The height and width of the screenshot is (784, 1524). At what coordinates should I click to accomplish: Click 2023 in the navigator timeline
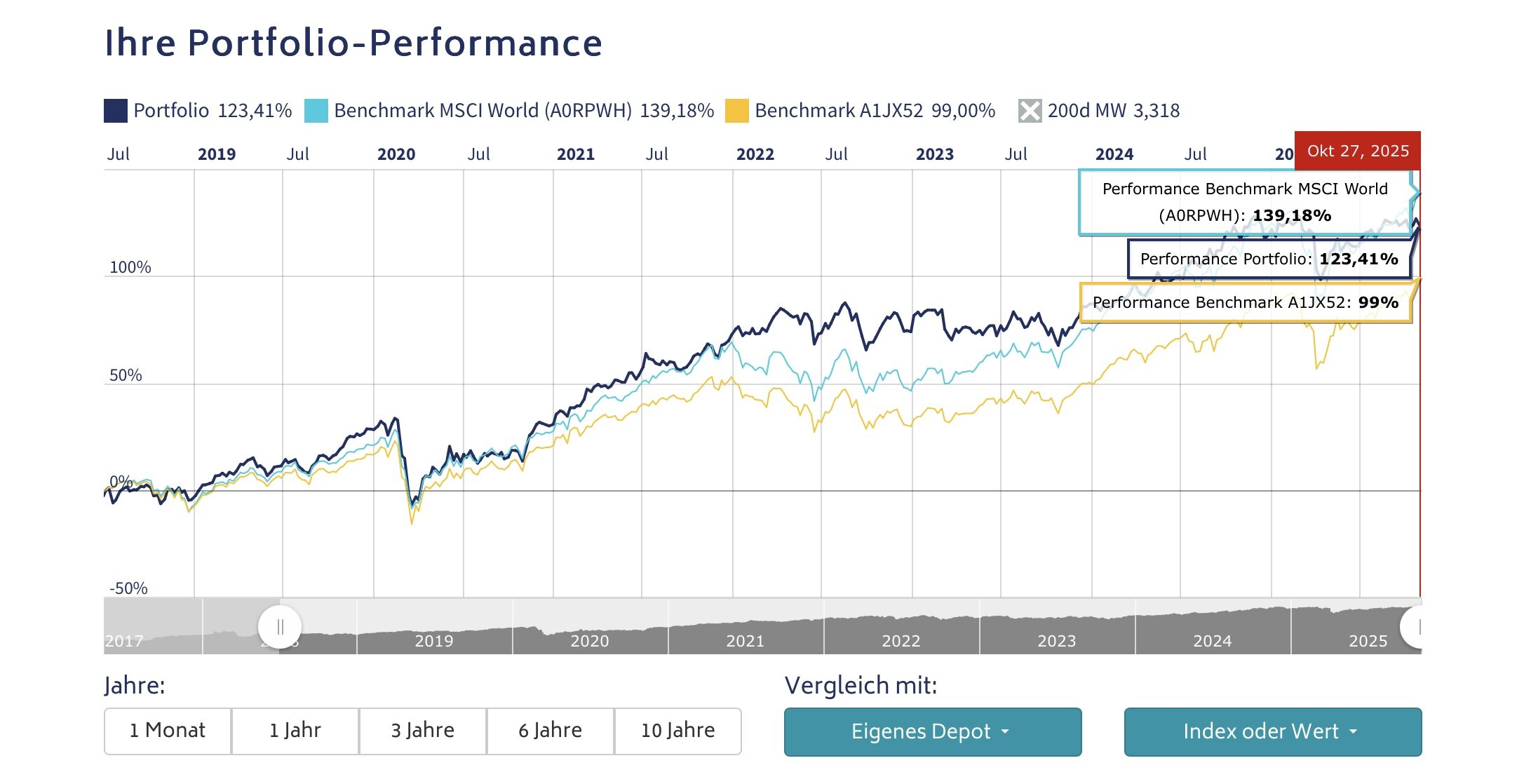(x=1056, y=640)
